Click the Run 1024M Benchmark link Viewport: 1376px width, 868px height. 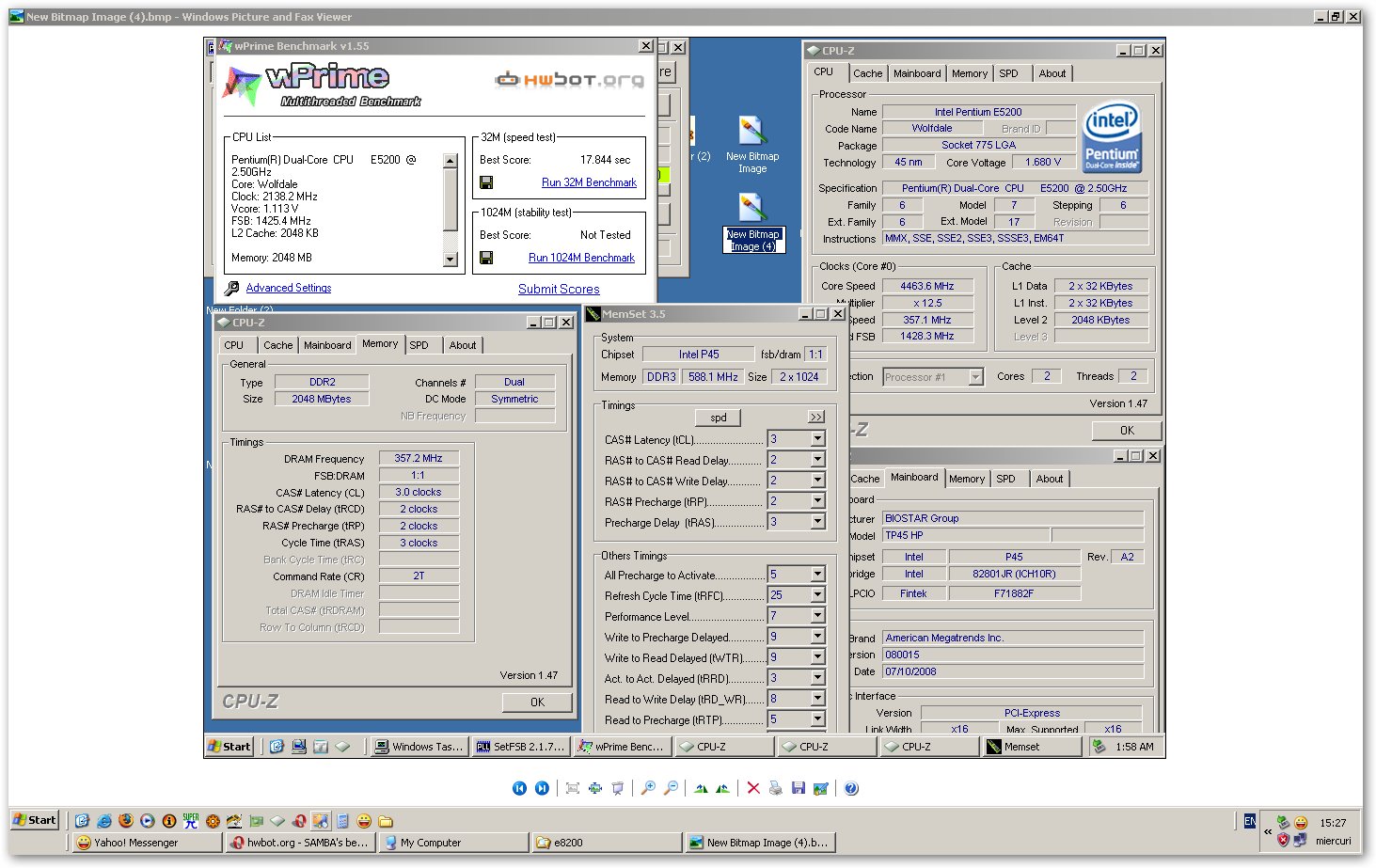click(581, 258)
